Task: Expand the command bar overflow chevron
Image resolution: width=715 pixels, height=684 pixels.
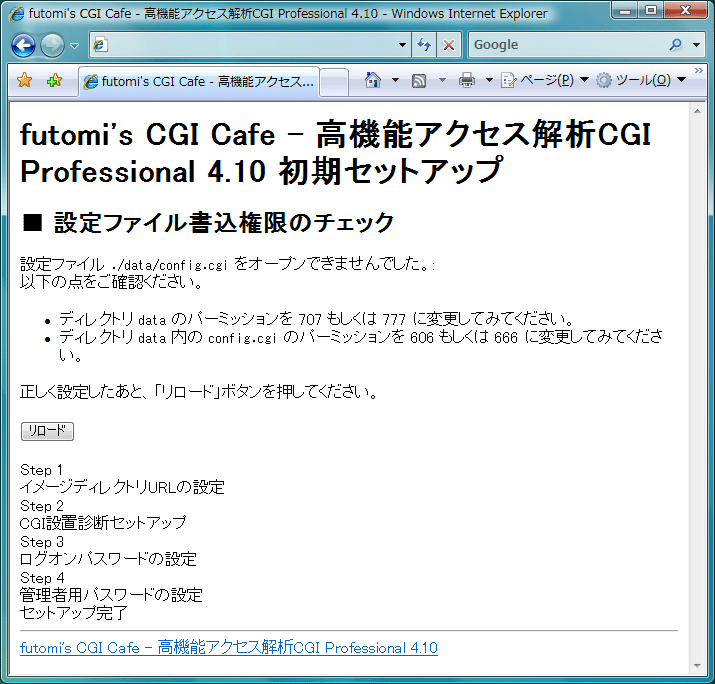Action: click(x=699, y=71)
